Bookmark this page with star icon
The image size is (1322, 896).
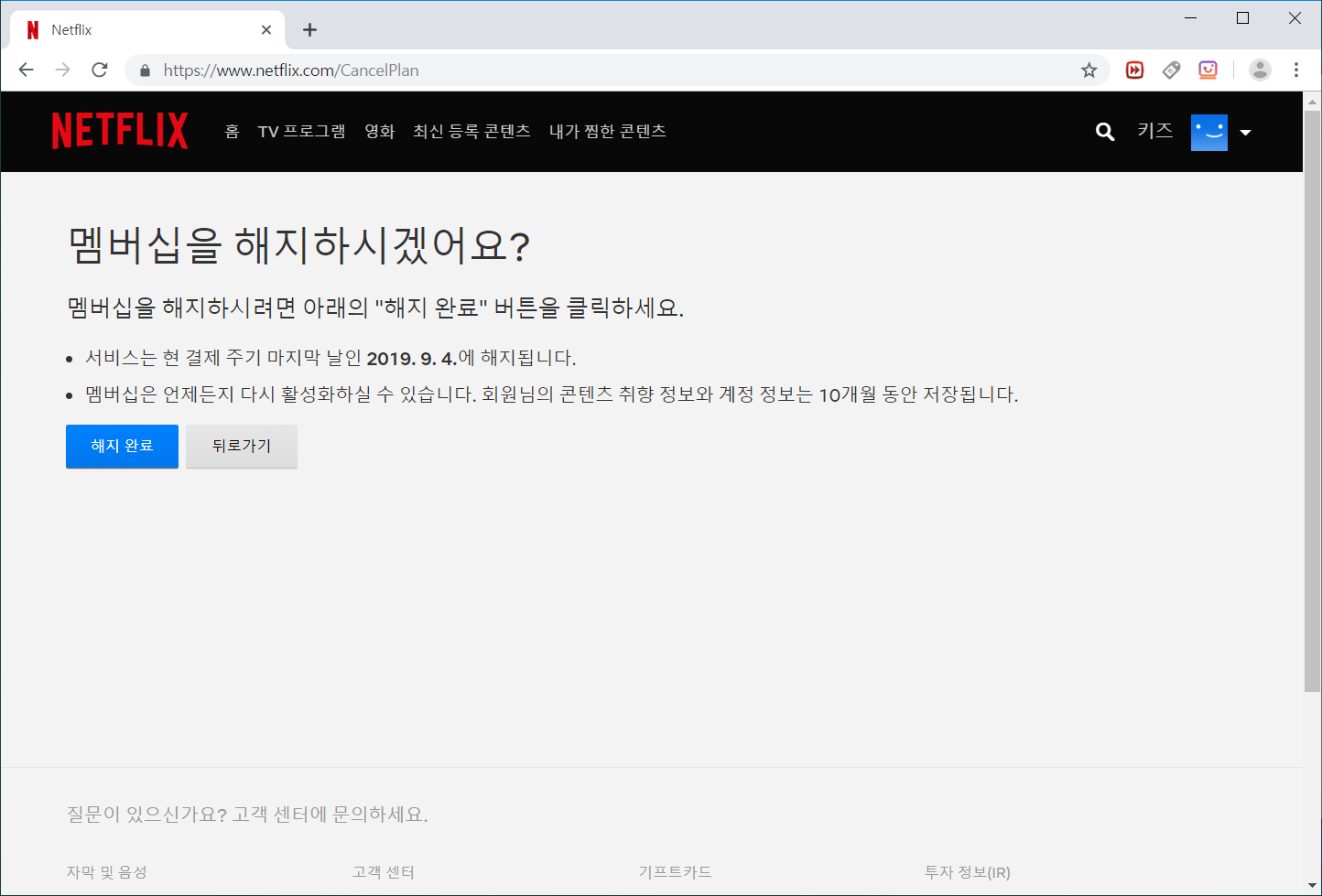click(1089, 70)
